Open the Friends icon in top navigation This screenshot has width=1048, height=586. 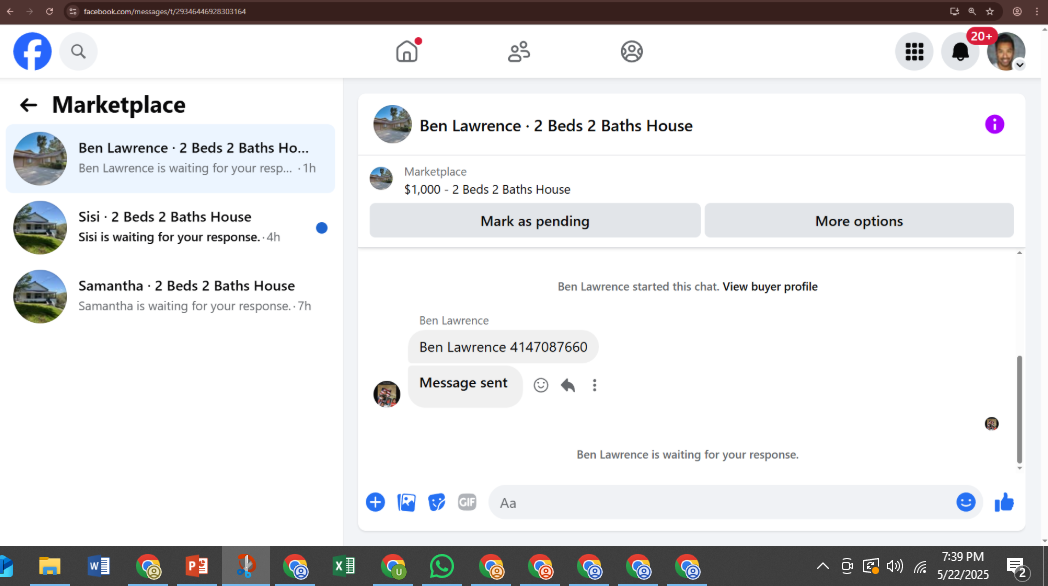tap(519, 51)
